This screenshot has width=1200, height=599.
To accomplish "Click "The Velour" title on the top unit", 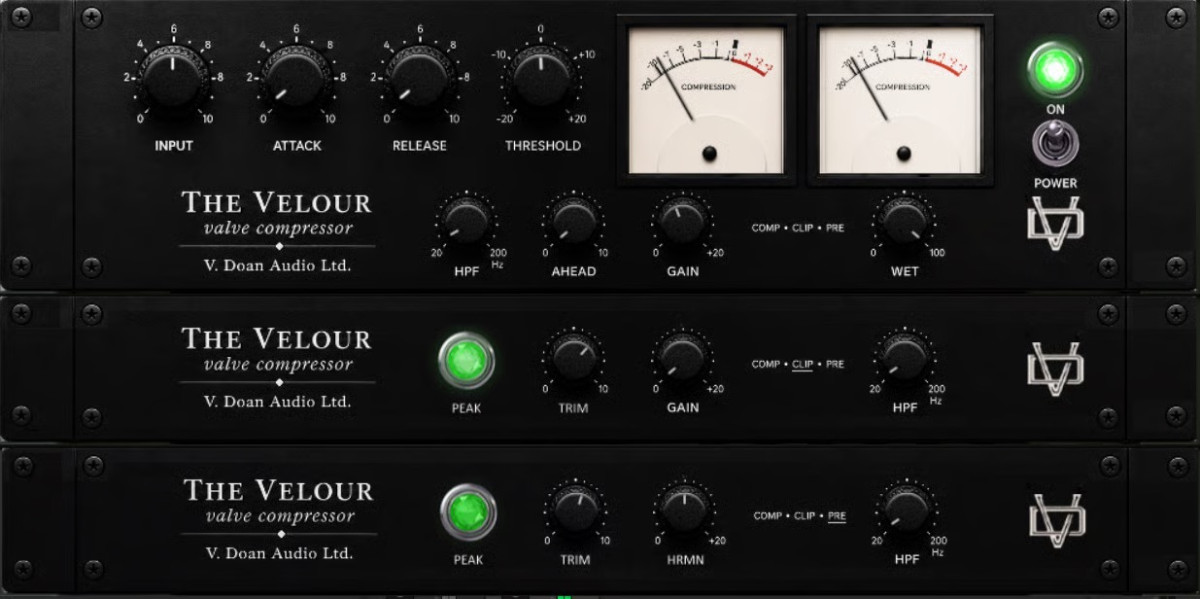I will click(x=276, y=203).
